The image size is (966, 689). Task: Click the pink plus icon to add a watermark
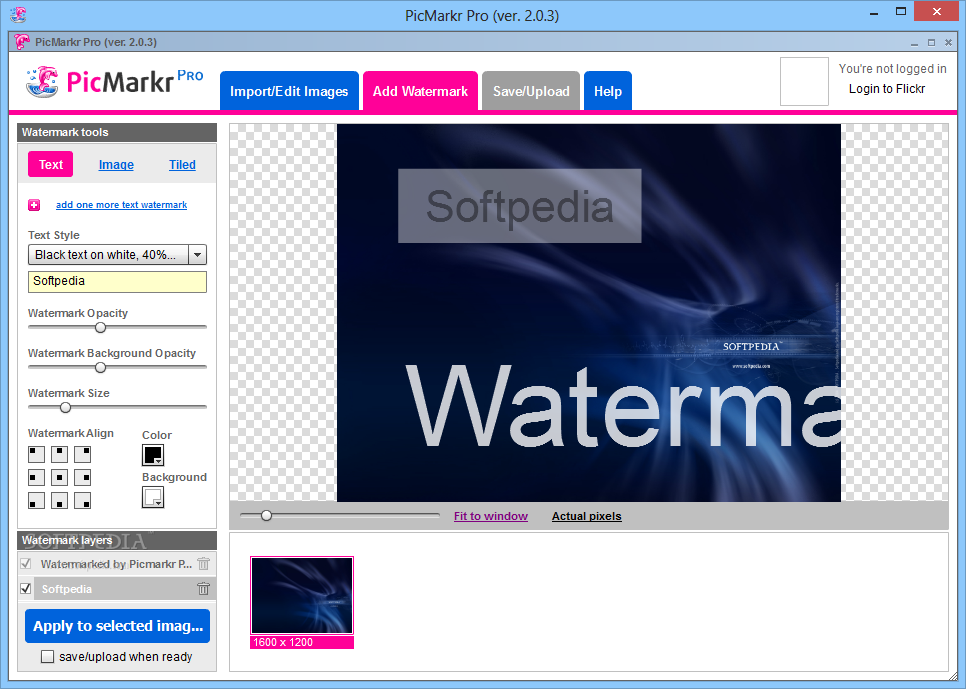click(x=34, y=205)
